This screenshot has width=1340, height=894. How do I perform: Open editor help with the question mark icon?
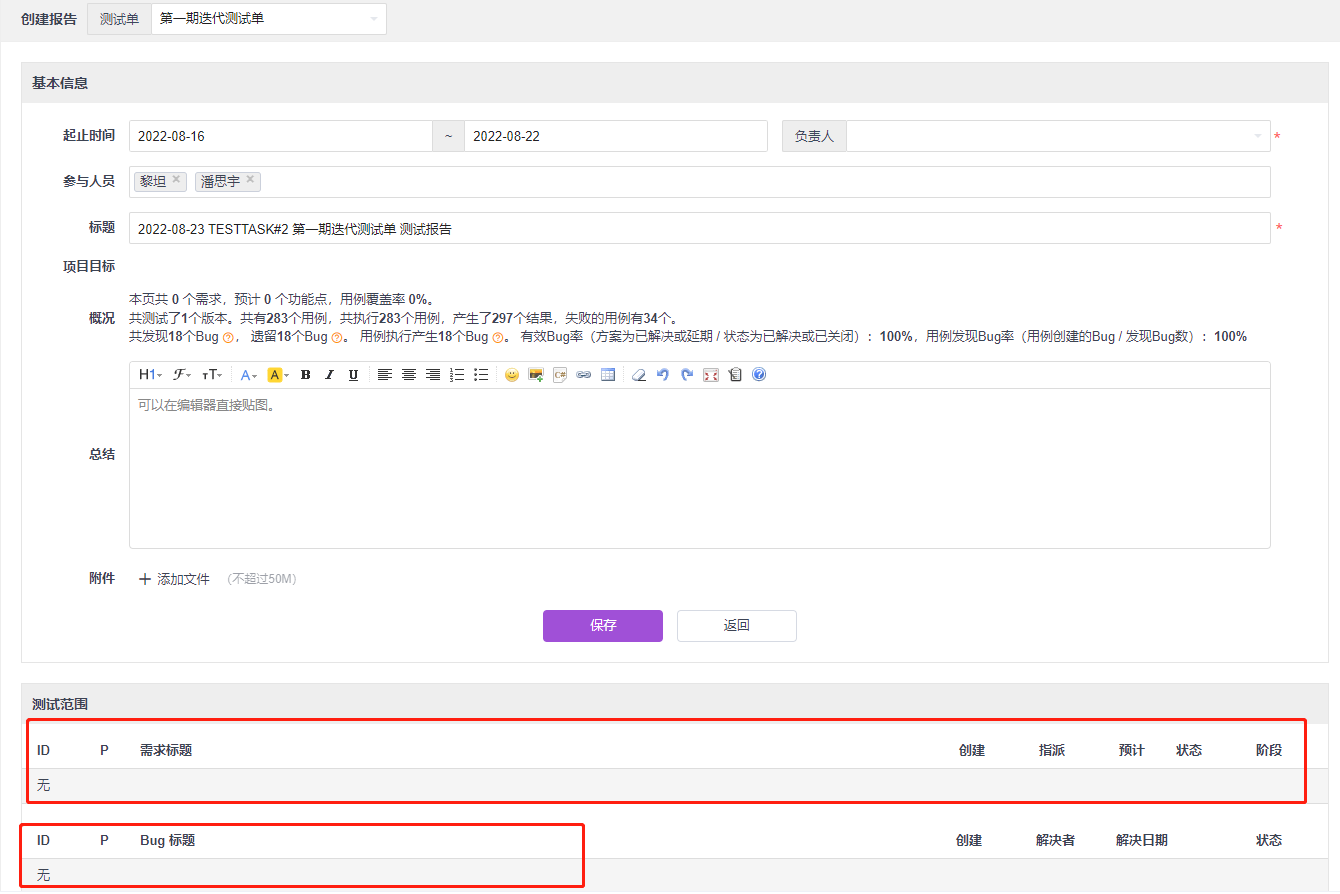coord(759,375)
